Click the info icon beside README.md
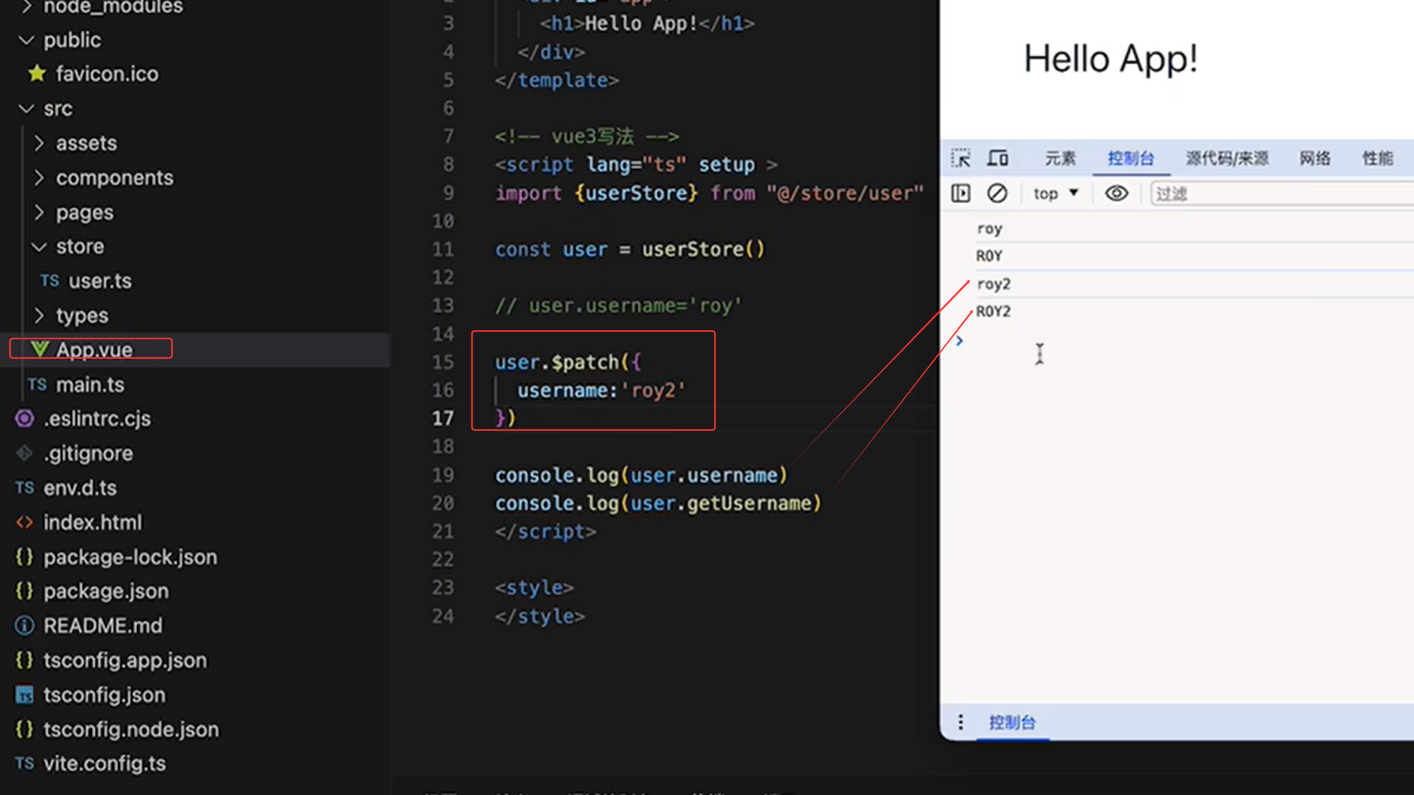 24,626
